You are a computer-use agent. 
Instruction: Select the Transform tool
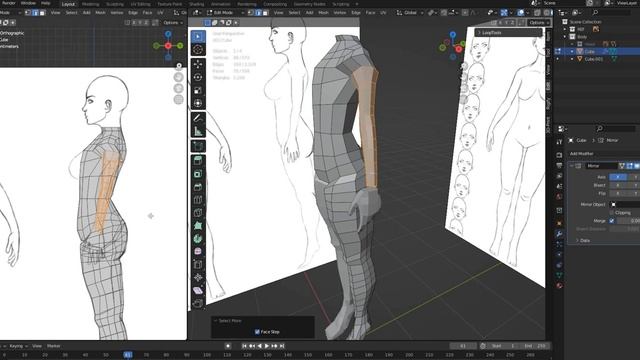[198, 103]
